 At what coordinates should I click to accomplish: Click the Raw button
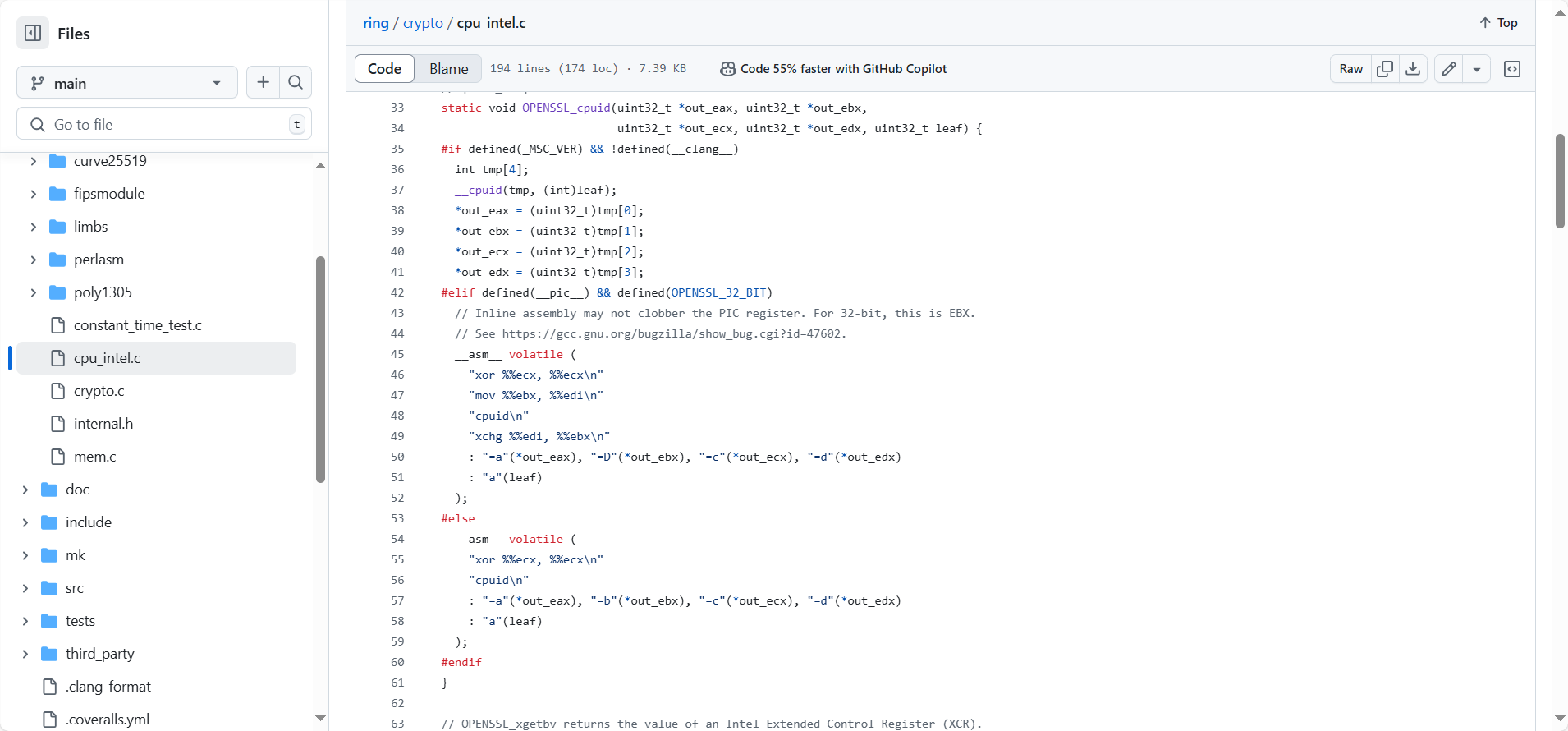(x=1350, y=69)
